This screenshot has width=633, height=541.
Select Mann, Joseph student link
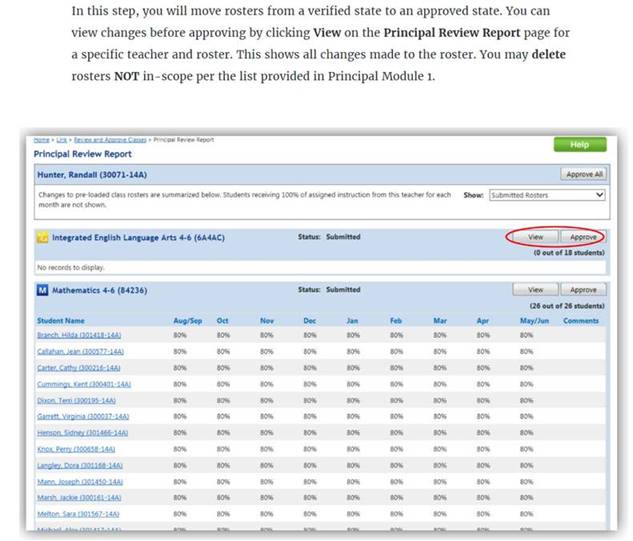[x=79, y=481]
